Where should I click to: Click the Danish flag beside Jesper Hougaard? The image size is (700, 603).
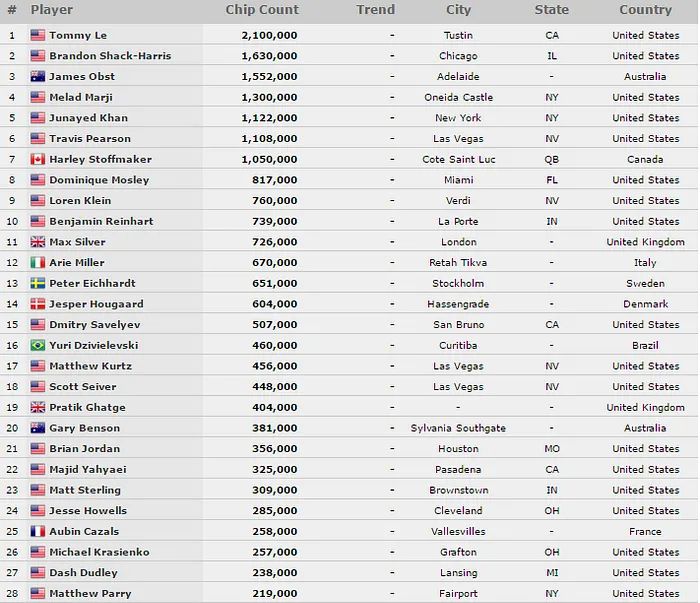pyautogui.click(x=38, y=304)
